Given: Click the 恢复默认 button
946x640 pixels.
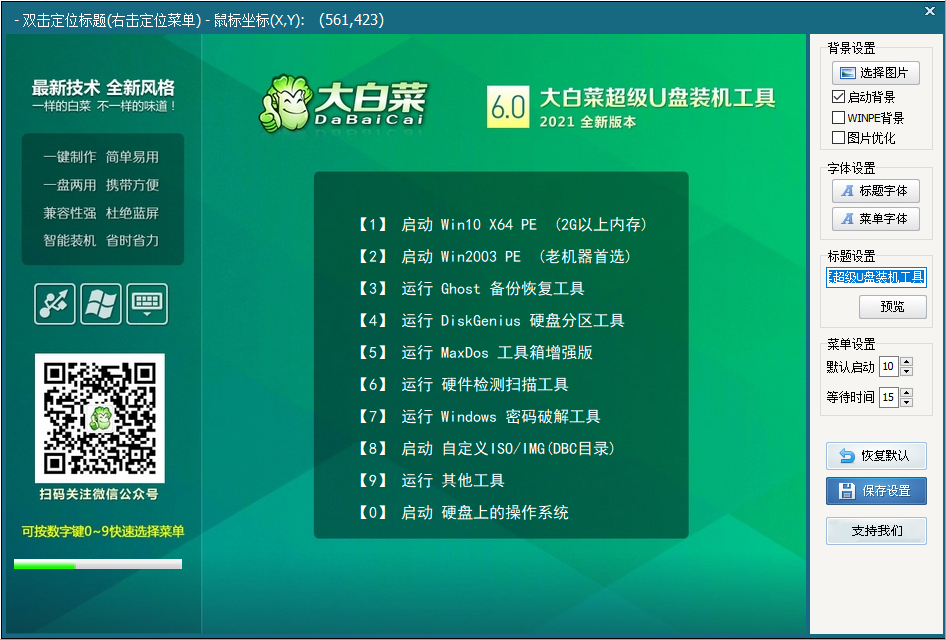Looking at the screenshot, I should [x=876, y=455].
